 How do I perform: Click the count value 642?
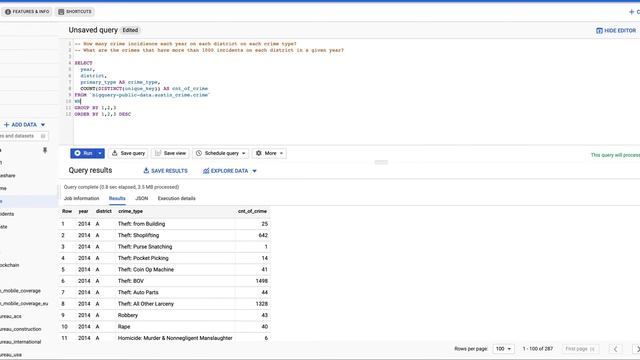(x=263, y=236)
